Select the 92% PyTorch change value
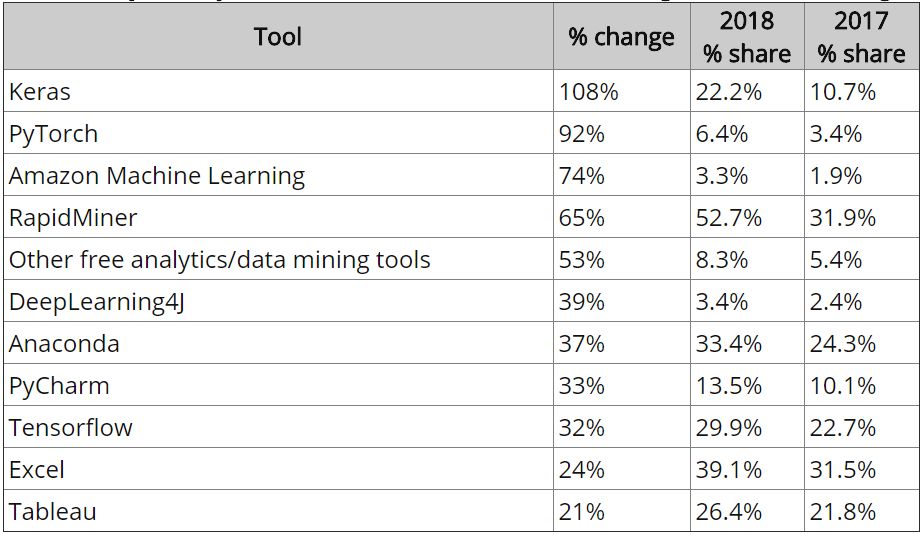This screenshot has width=922, height=534. pos(582,134)
